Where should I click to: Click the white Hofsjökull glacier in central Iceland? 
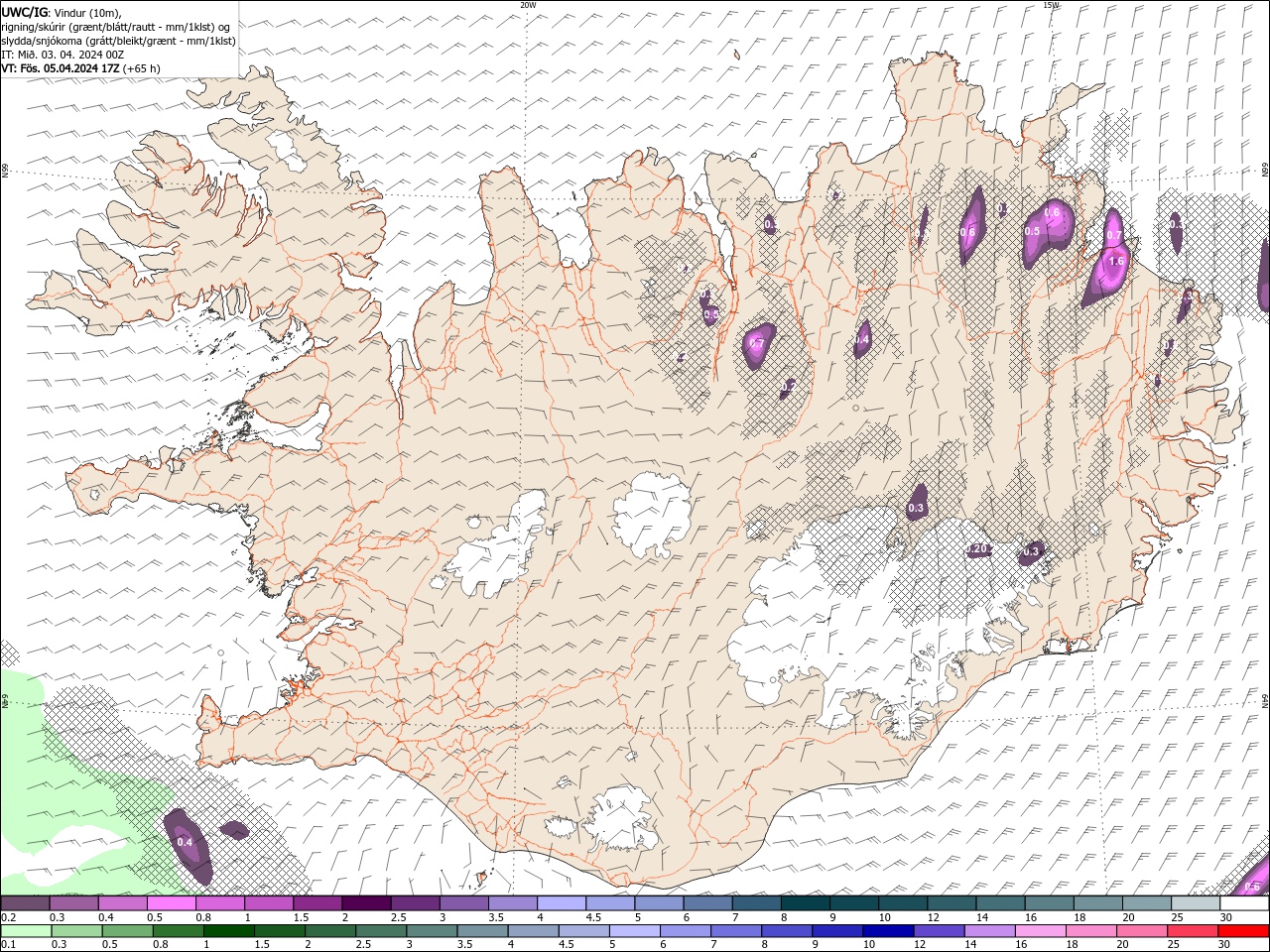pyautogui.click(x=653, y=514)
